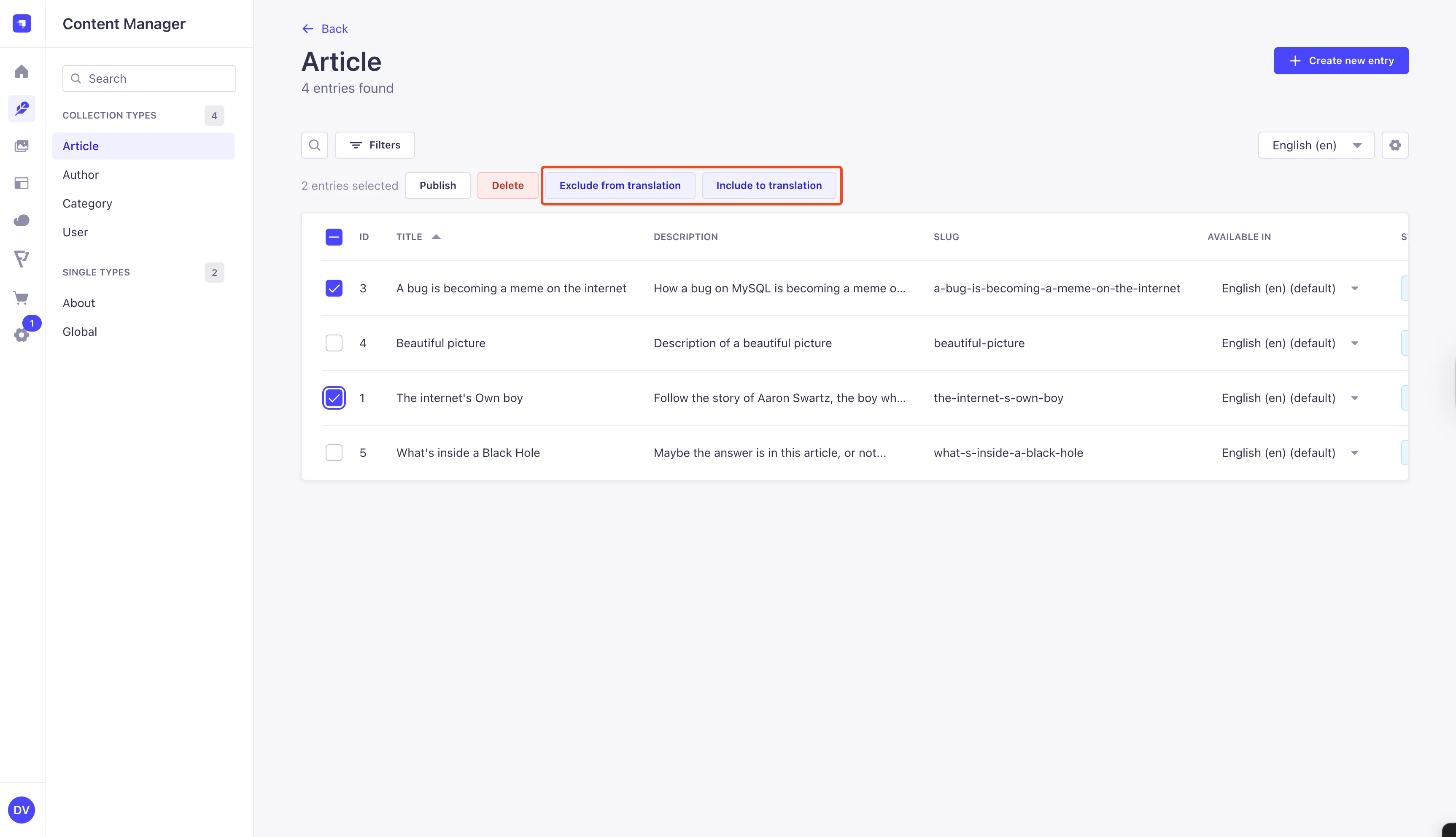Open Media Library icon in sidebar
The width and height of the screenshot is (1456, 837).
coord(21,146)
